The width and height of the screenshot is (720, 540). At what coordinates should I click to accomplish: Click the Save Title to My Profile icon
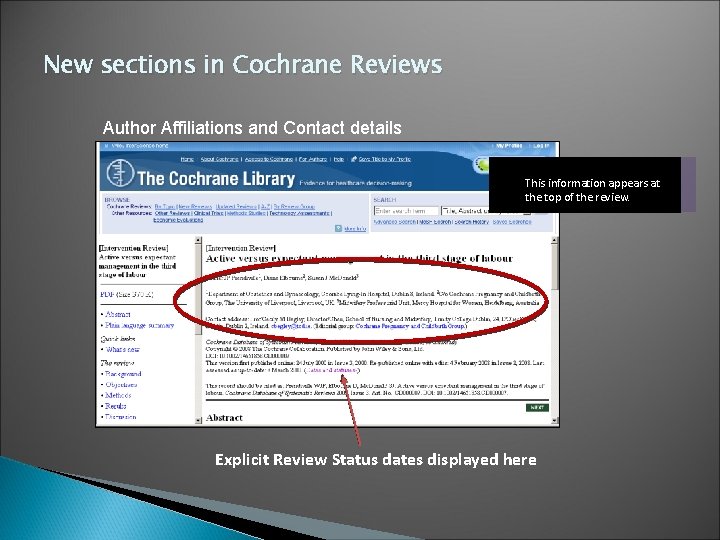pos(354,159)
